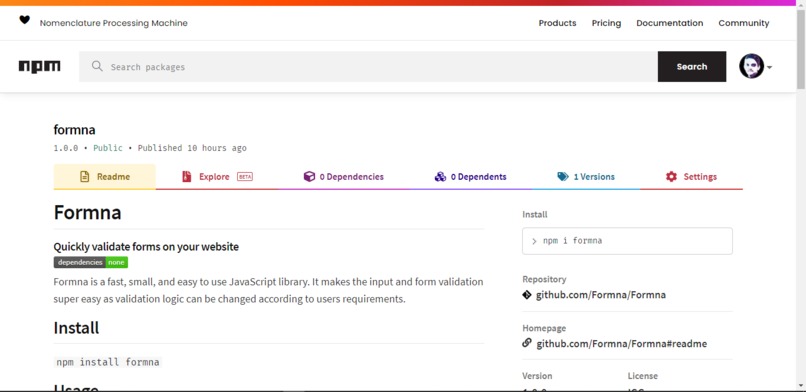Click the Explore file icon
The image size is (806, 392).
coord(187,177)
